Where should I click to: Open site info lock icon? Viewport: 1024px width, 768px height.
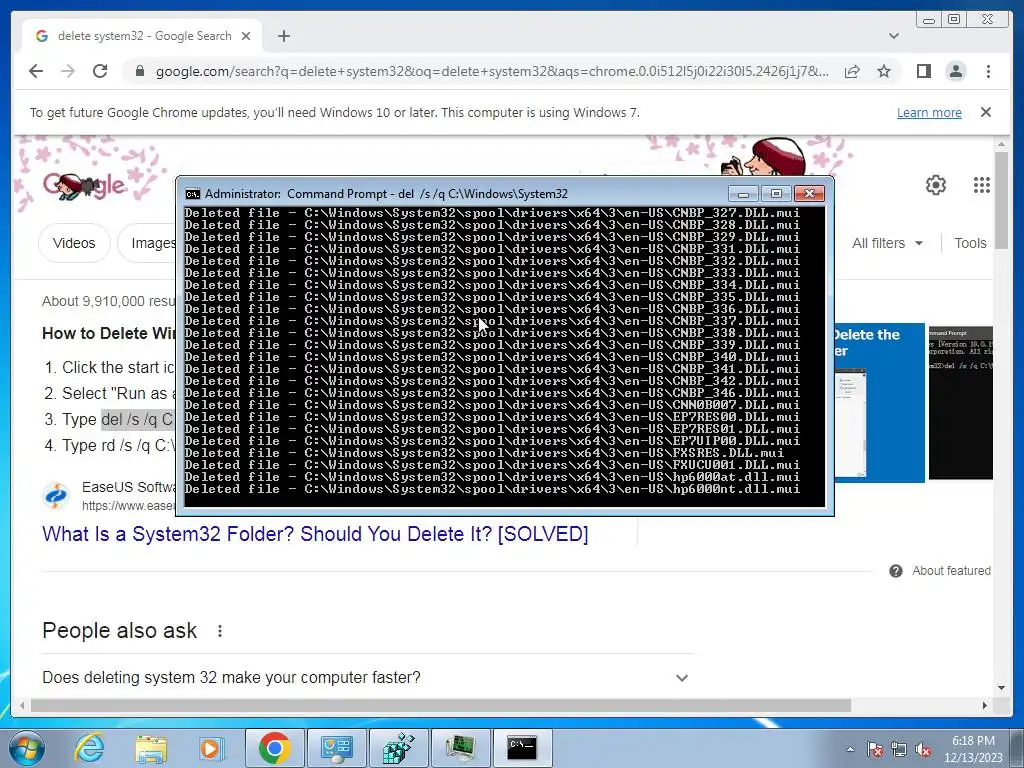click(139, 71)
